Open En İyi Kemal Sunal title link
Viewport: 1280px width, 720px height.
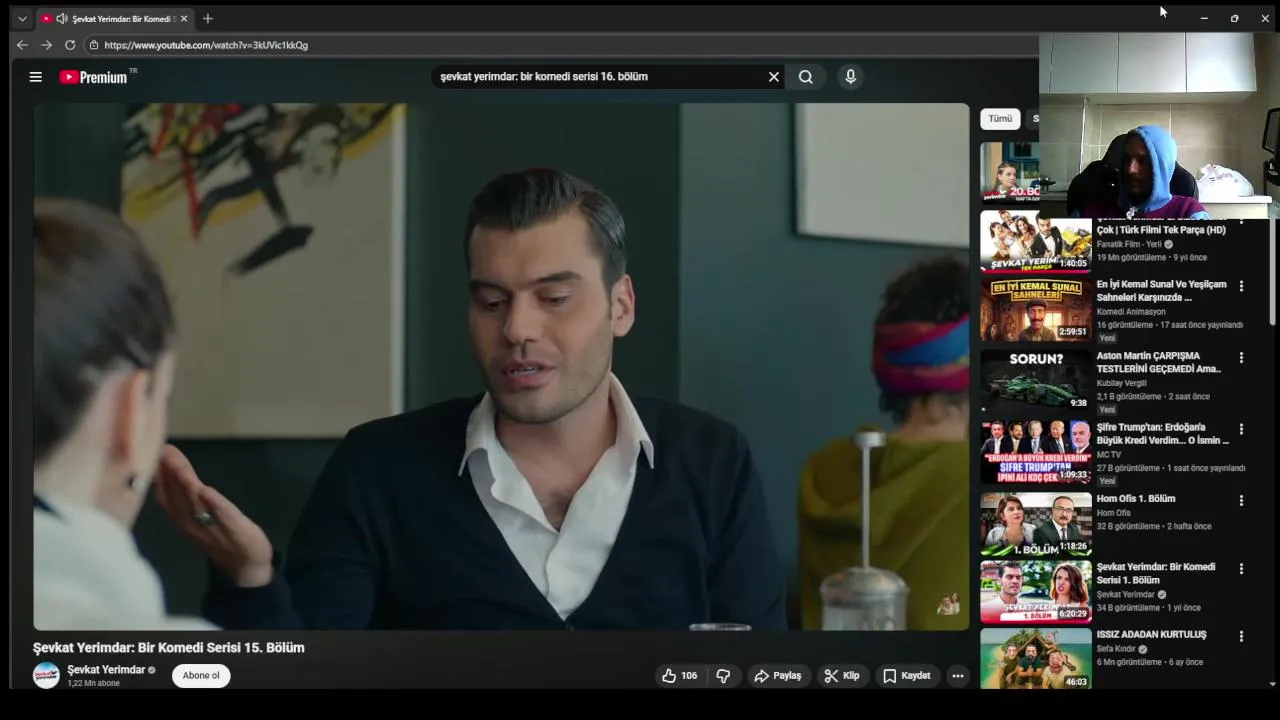1161,291
